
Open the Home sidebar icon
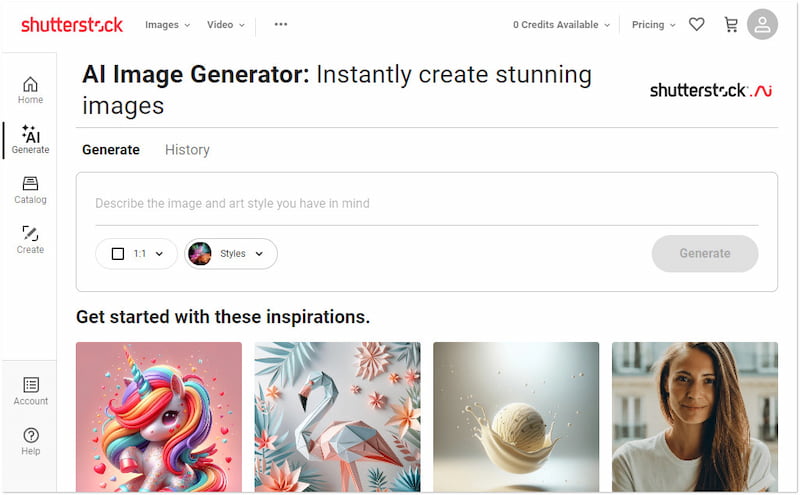tap(30, 89)
